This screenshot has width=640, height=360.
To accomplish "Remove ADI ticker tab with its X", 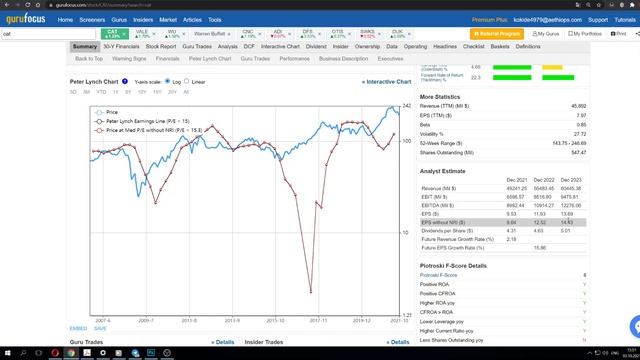I will [290, 34].
